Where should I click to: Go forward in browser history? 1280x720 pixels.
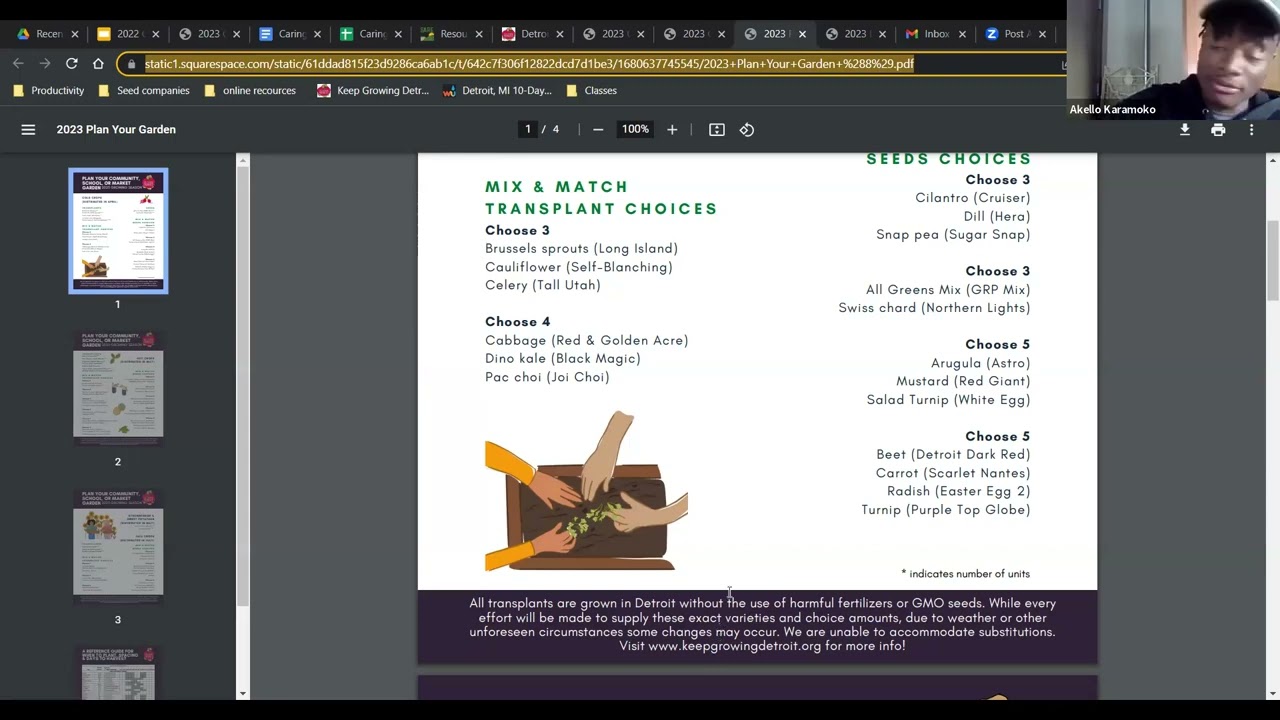pyautogui.click(x=45, y=63)
